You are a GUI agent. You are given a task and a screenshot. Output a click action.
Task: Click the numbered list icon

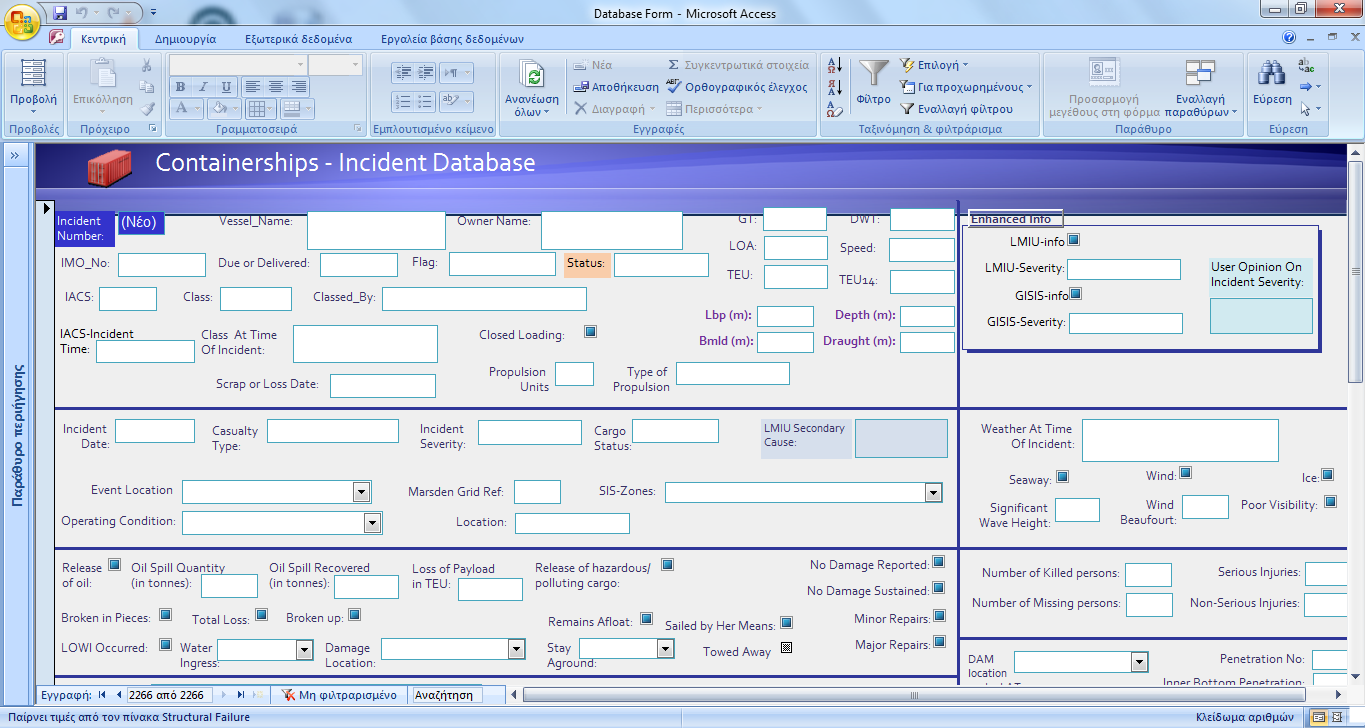pos(403,102)
